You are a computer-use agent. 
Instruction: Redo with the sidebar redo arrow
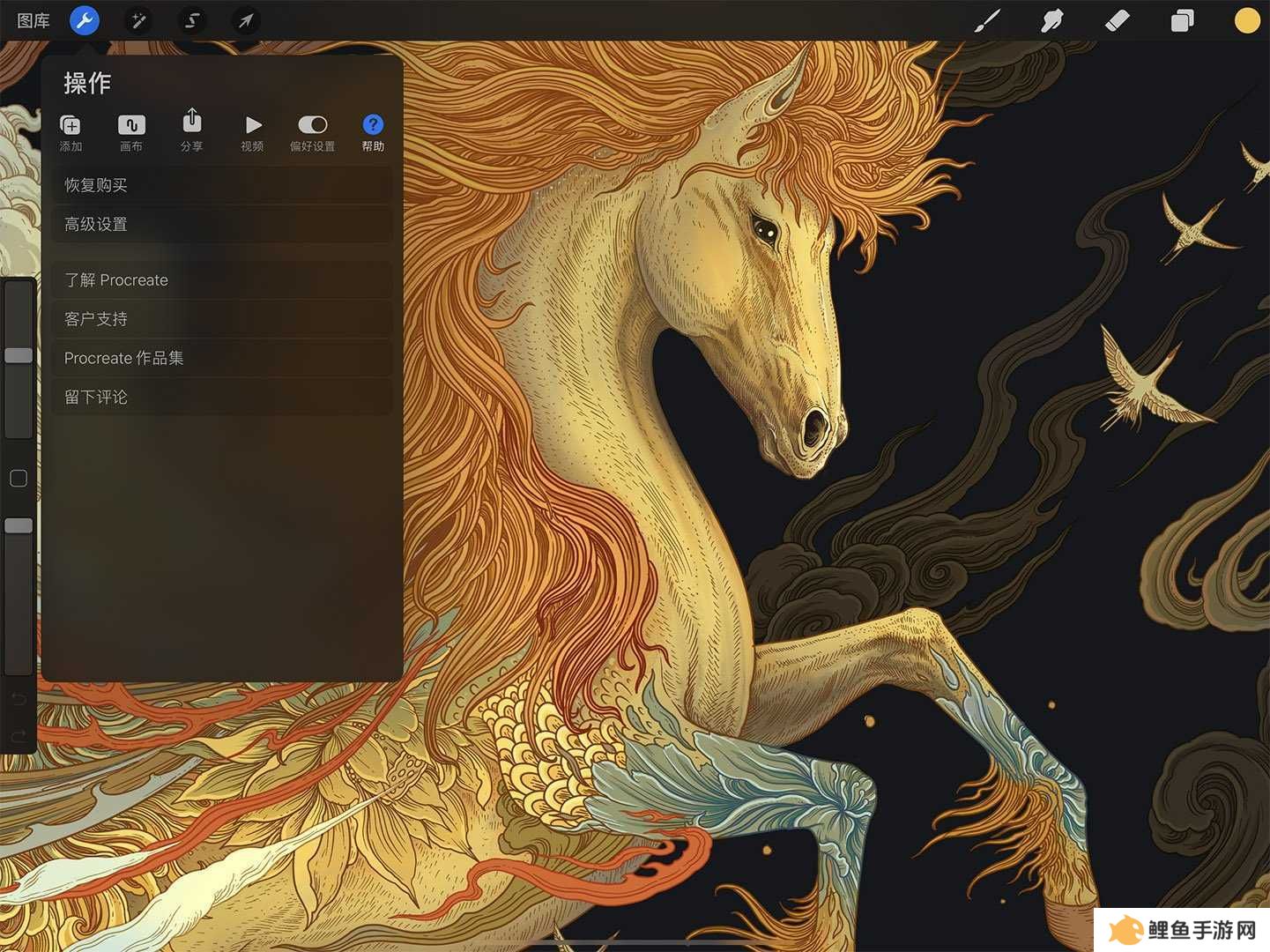click(19, 736)
